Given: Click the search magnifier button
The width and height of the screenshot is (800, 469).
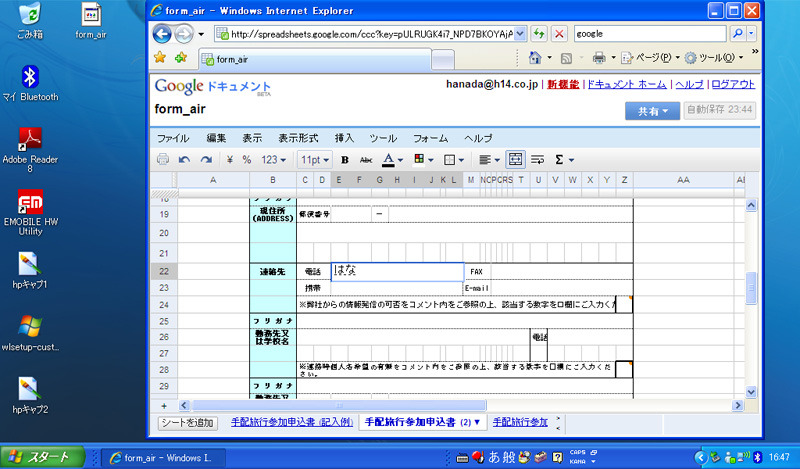Looking at the screenshot, I should [737, 34].
